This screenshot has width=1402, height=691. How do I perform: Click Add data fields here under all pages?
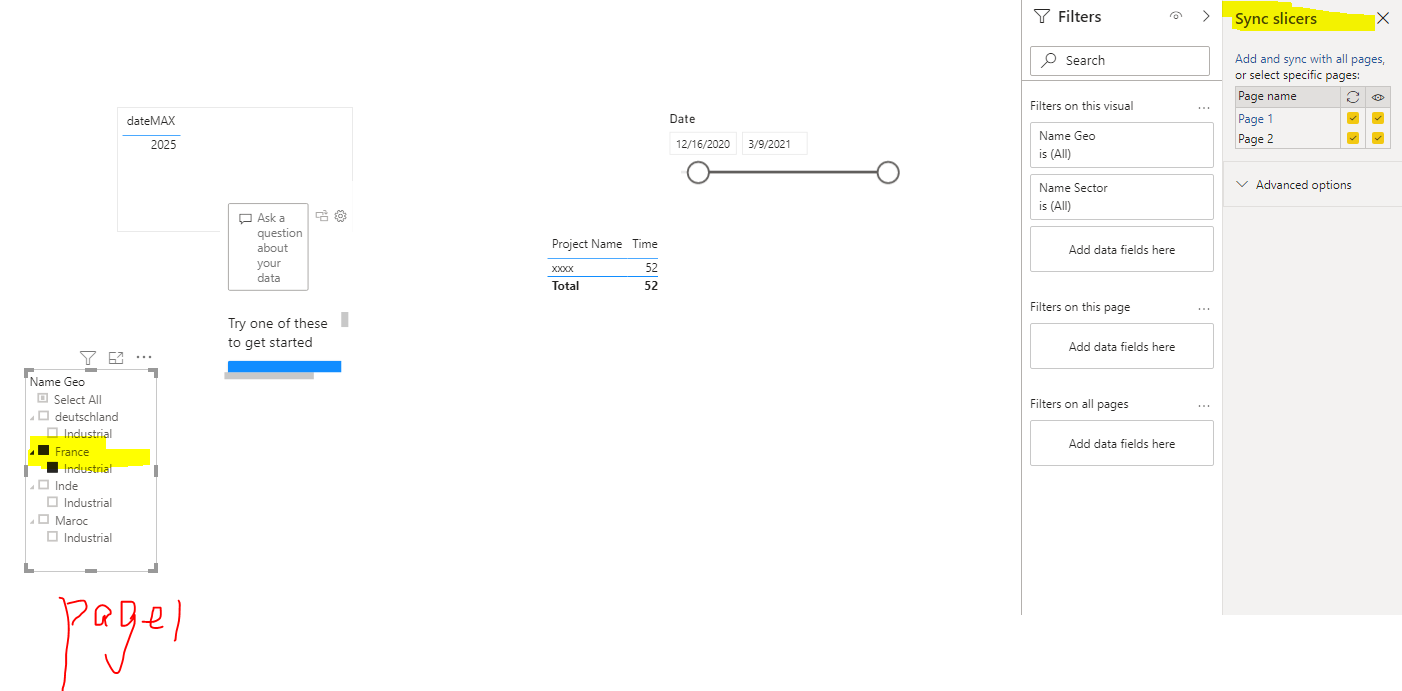coord(1121,444)
